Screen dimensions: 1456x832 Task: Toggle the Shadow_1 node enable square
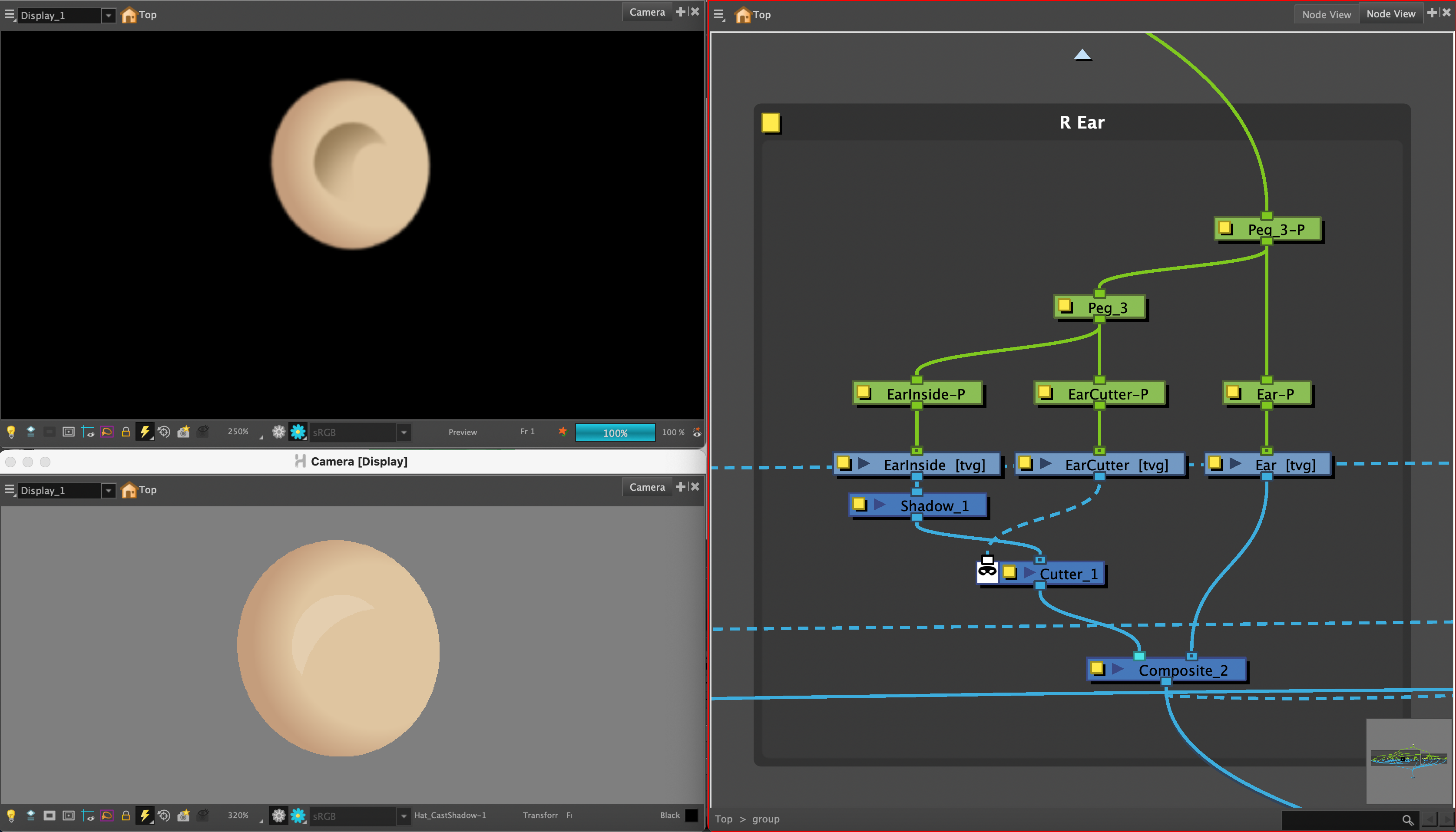859,504
